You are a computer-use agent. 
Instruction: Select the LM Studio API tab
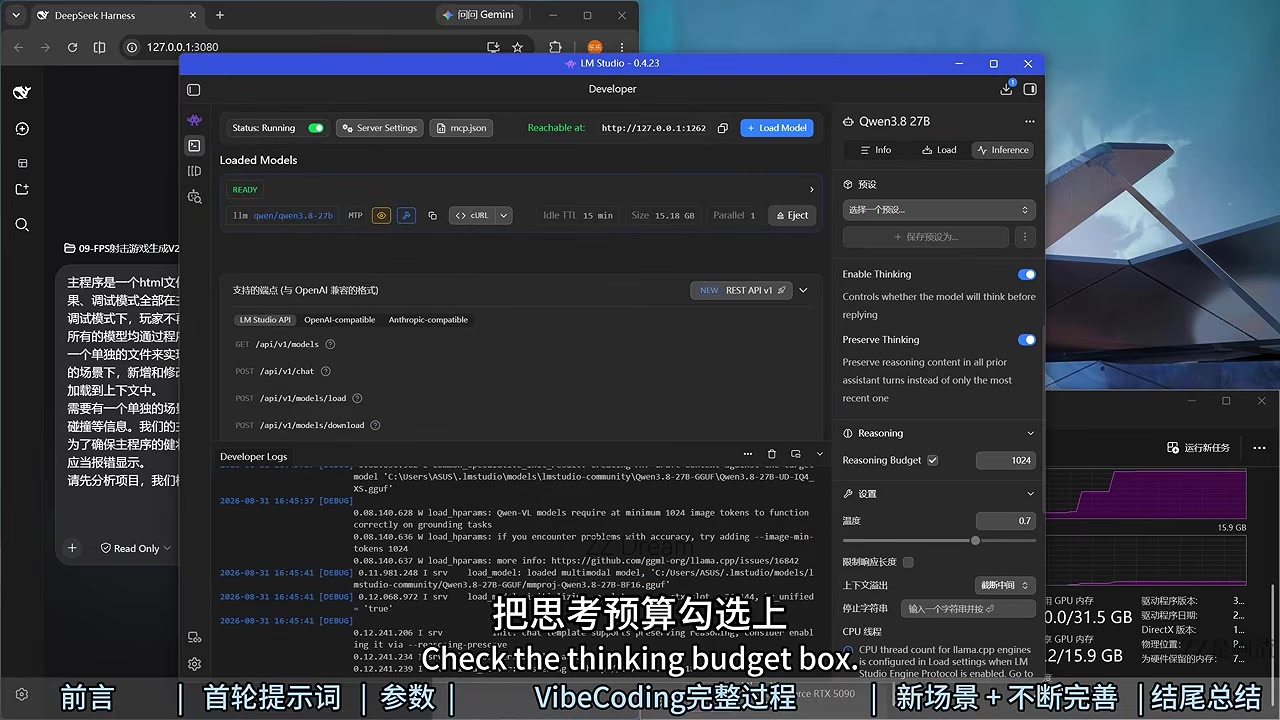[265, 320]
